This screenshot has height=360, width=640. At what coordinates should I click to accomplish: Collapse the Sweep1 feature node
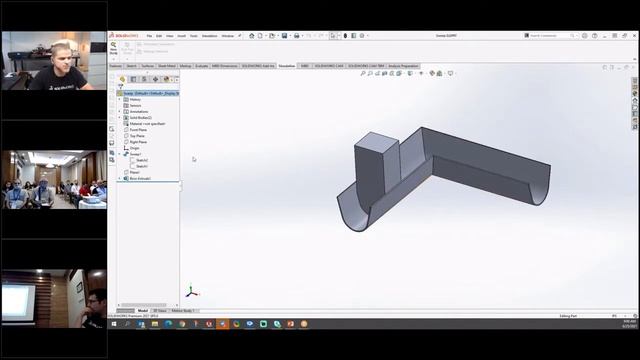tap(120, 154)
